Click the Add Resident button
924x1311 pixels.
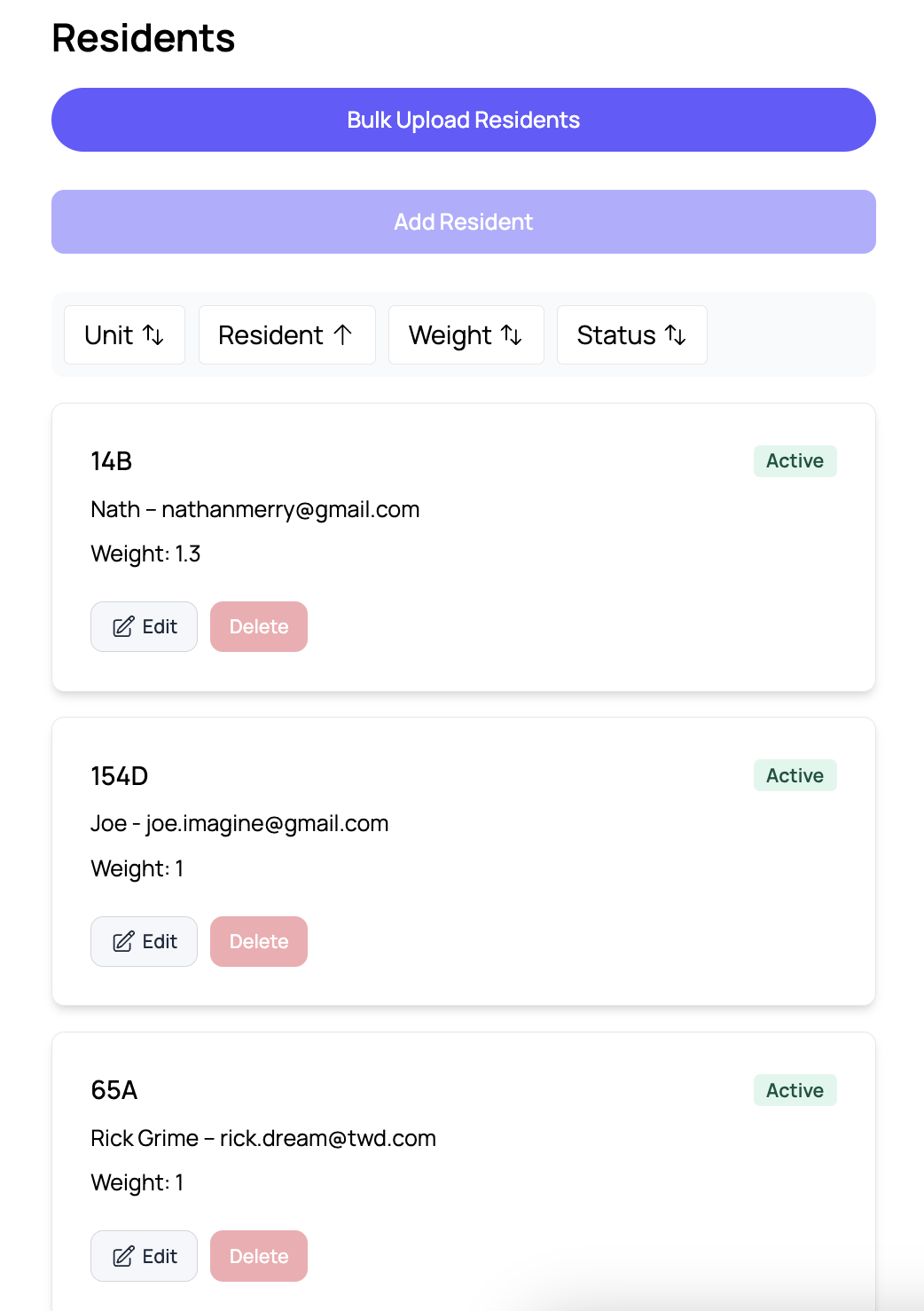click(x=464, y=222)
